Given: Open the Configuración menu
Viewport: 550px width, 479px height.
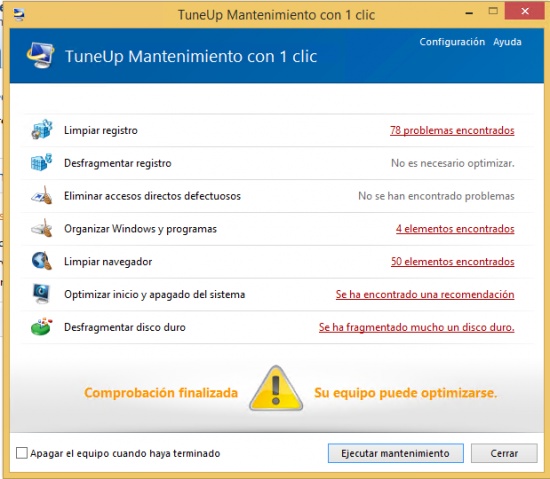Looking at the screenshot, I should [x=452, y=42].
